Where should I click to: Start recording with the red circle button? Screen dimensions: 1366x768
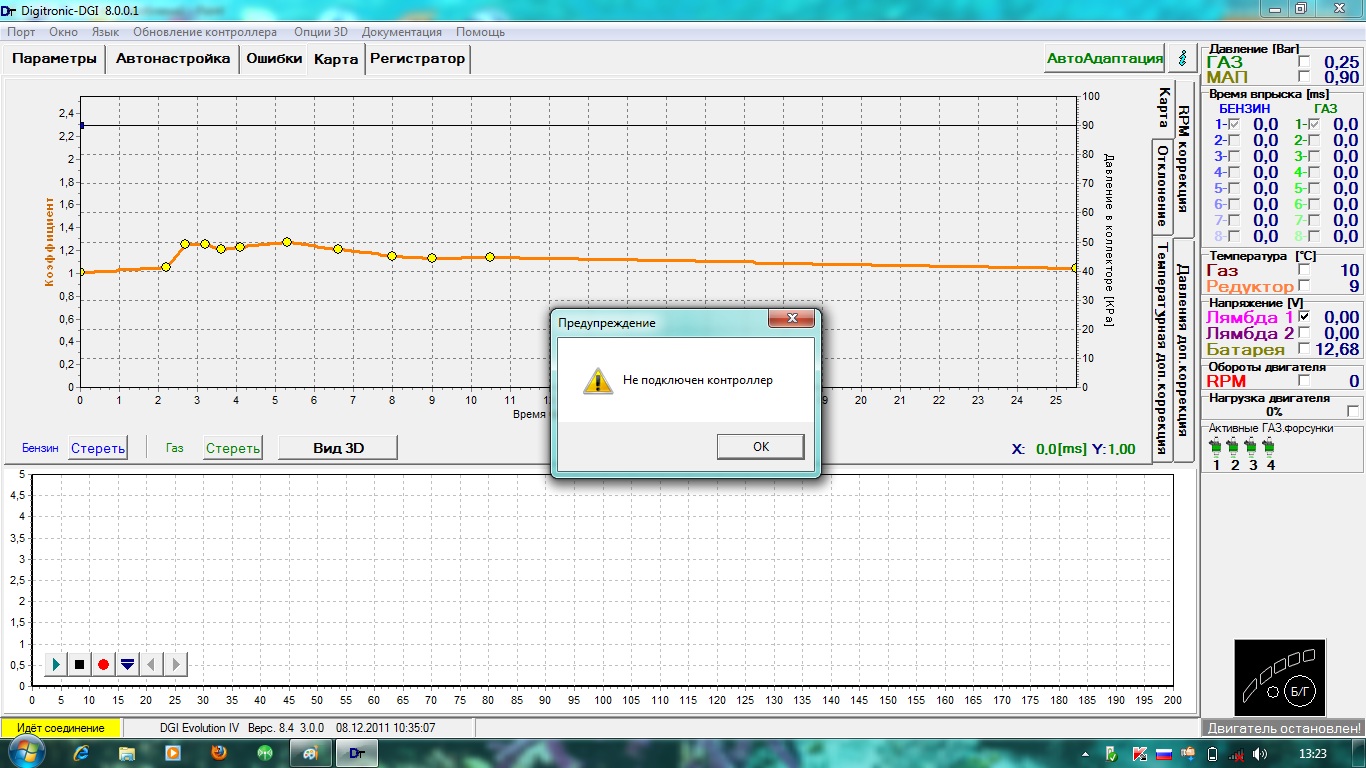(x=104, y=664)
